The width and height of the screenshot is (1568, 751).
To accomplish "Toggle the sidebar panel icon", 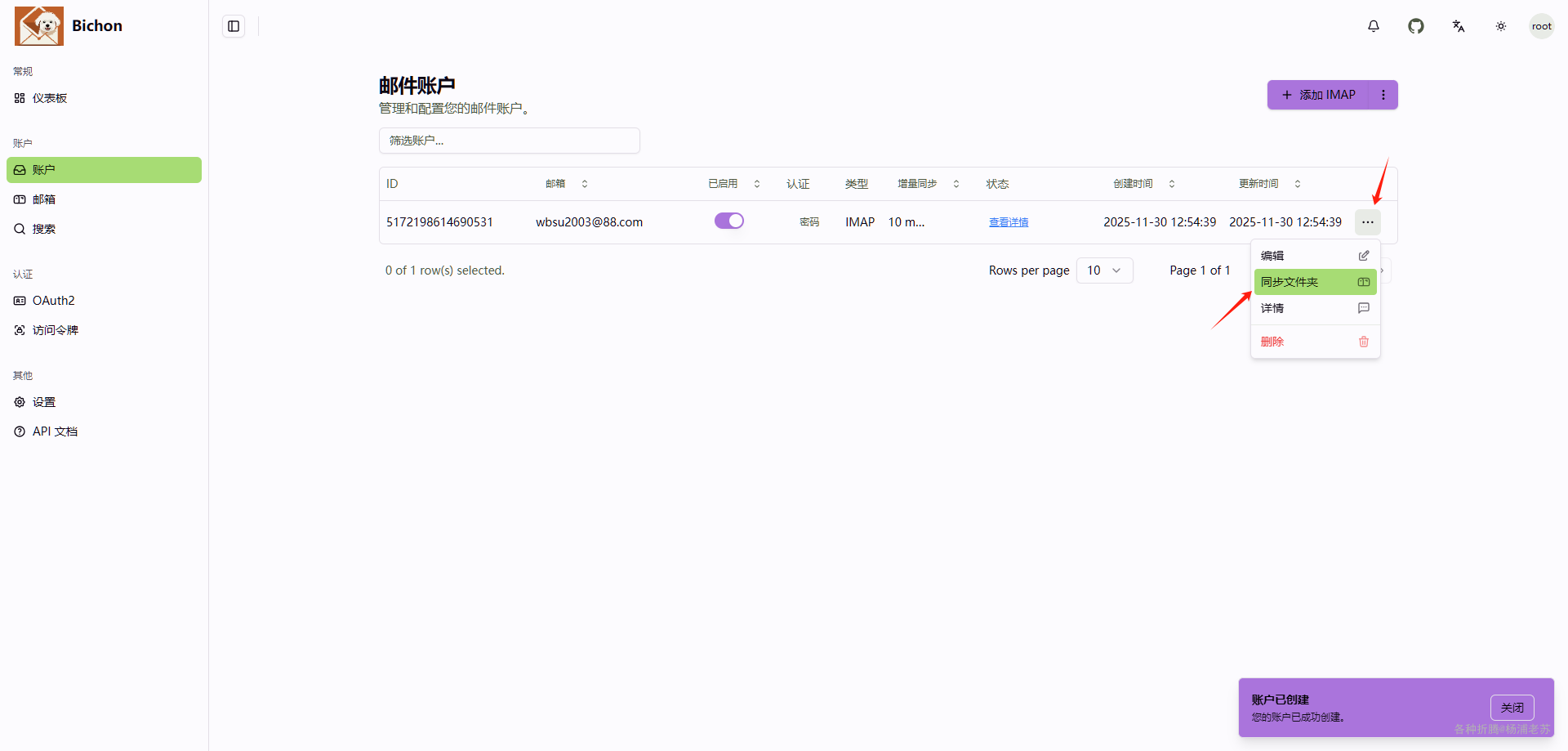I will tap(234, 26).
